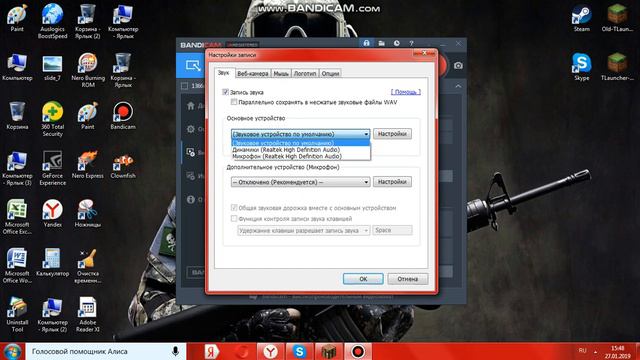The height and width of the screenshot is (360, 640).
Task: Launch Yandex browser desktop icon
Action: tap(52, 213)
